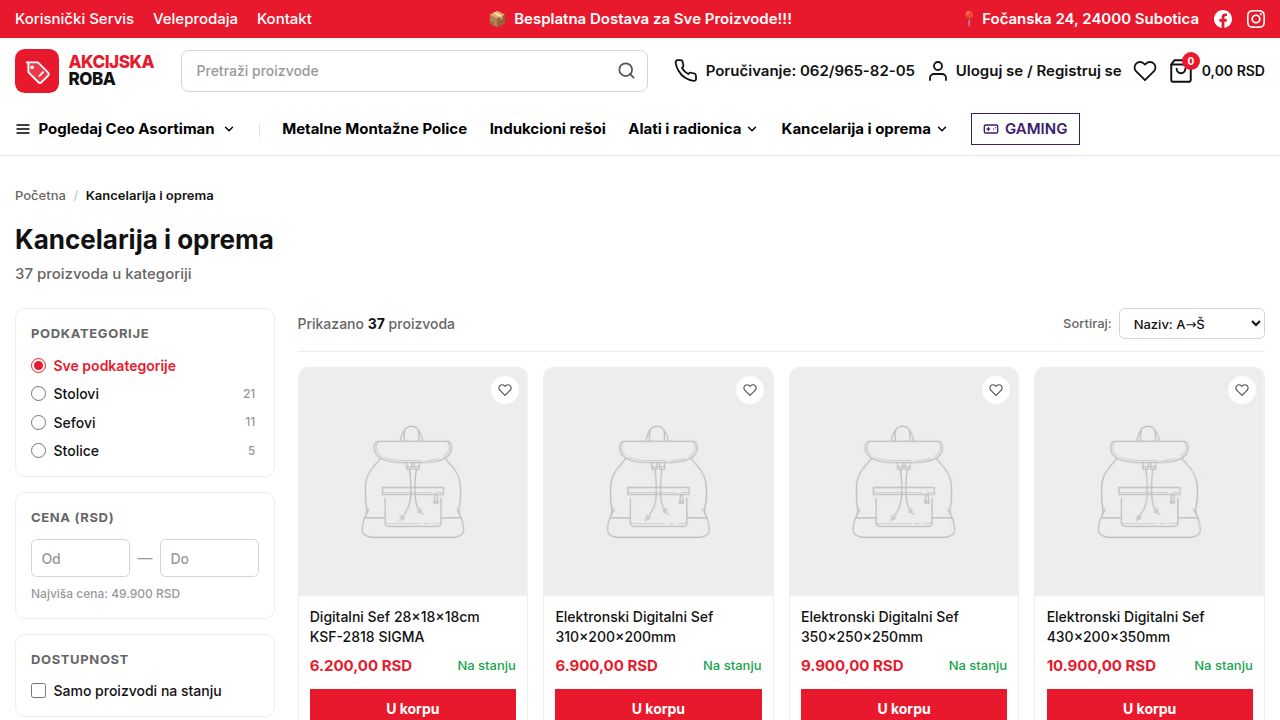Viewport: 1280px width, 720px height.
Task: Add Elektronski Sef 310×200×200mm to cart
Action: (658, 705)
